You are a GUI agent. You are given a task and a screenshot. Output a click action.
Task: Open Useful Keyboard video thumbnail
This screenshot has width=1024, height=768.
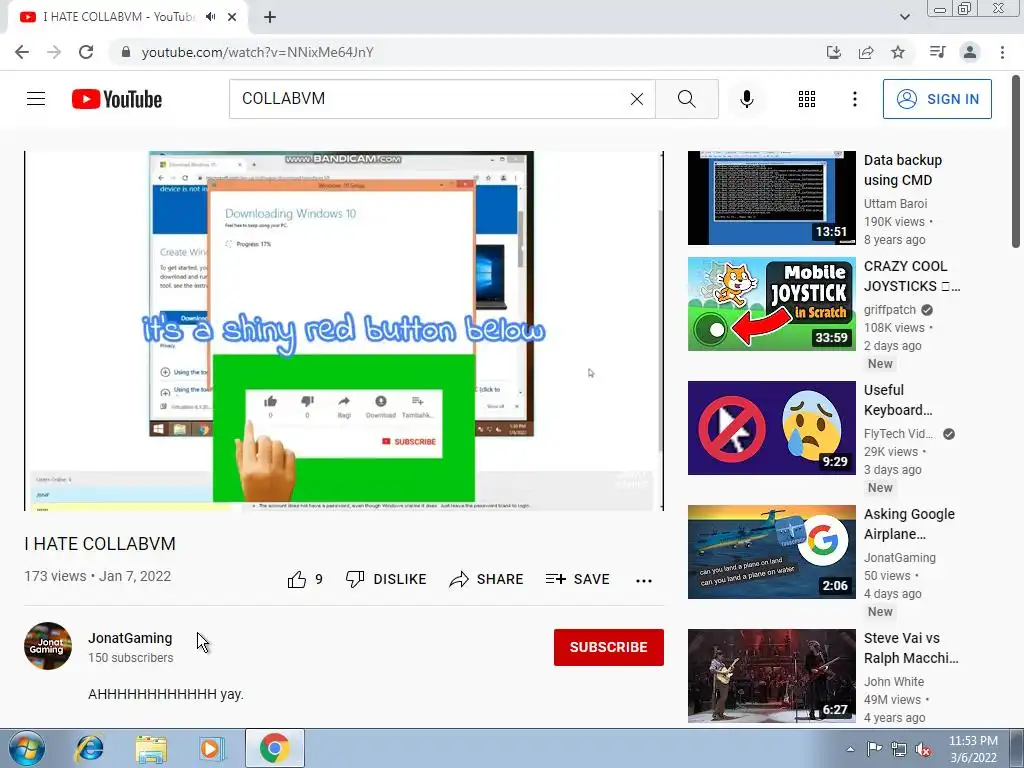771,428
